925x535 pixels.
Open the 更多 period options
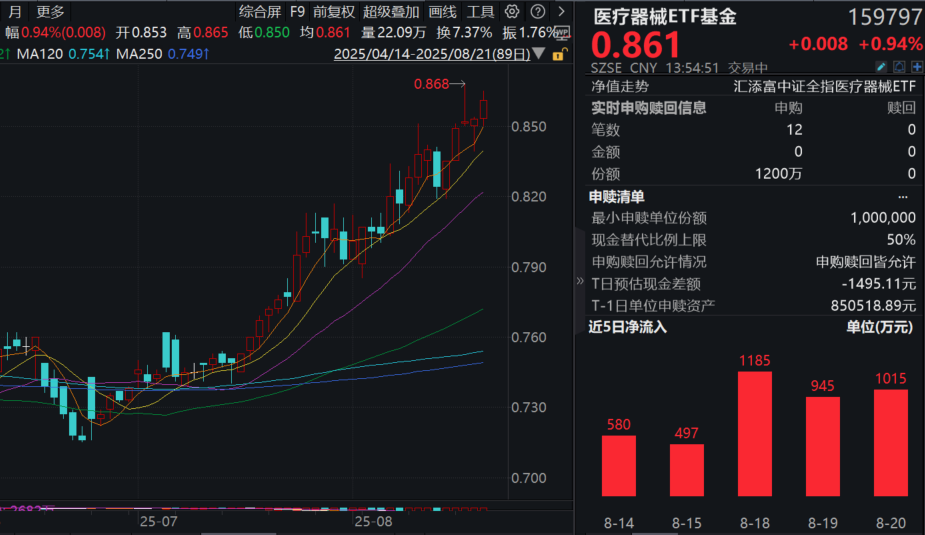coord(49,12)
